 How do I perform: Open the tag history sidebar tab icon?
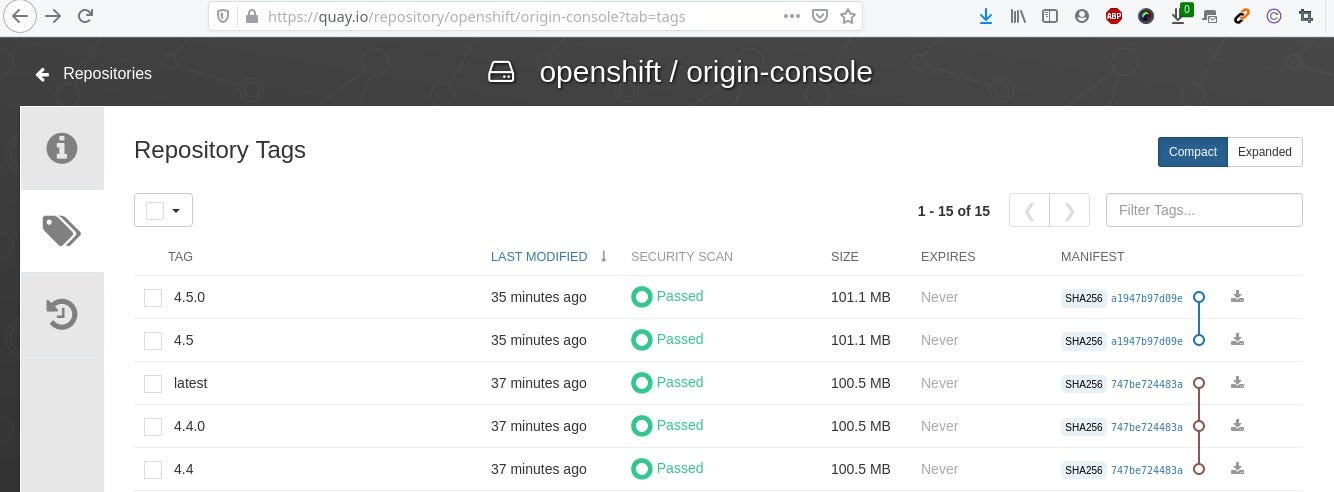click(62, 314)
